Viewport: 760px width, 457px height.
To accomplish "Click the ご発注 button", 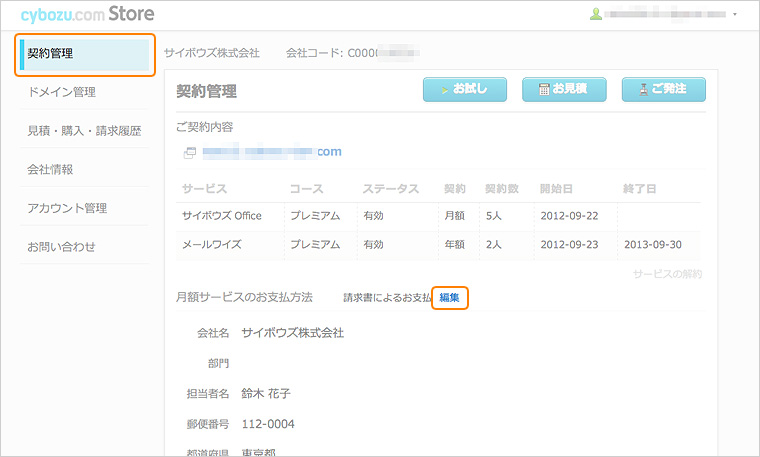I will click(664, 89).
